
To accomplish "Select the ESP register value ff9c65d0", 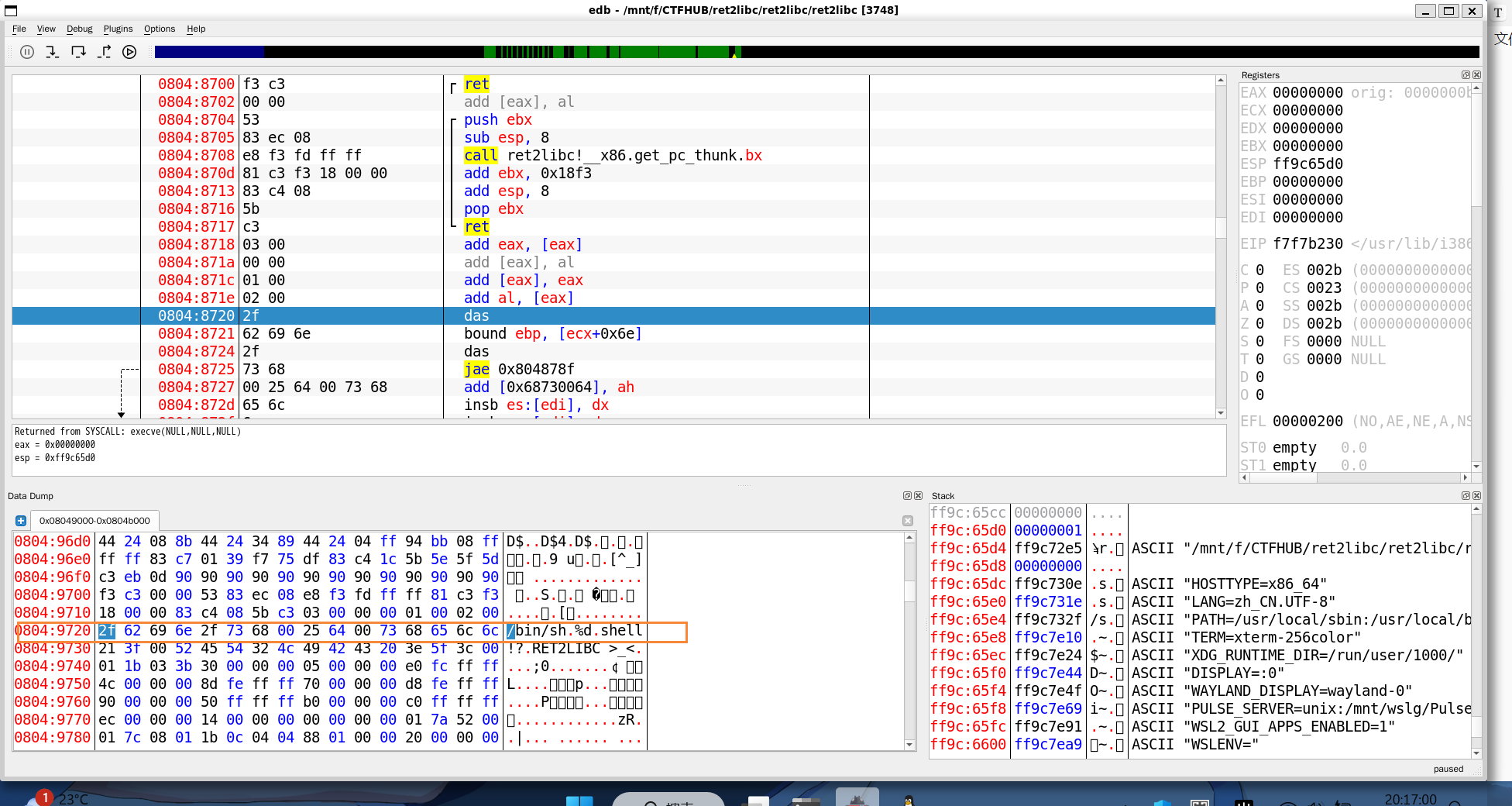I will point(1308,164).
